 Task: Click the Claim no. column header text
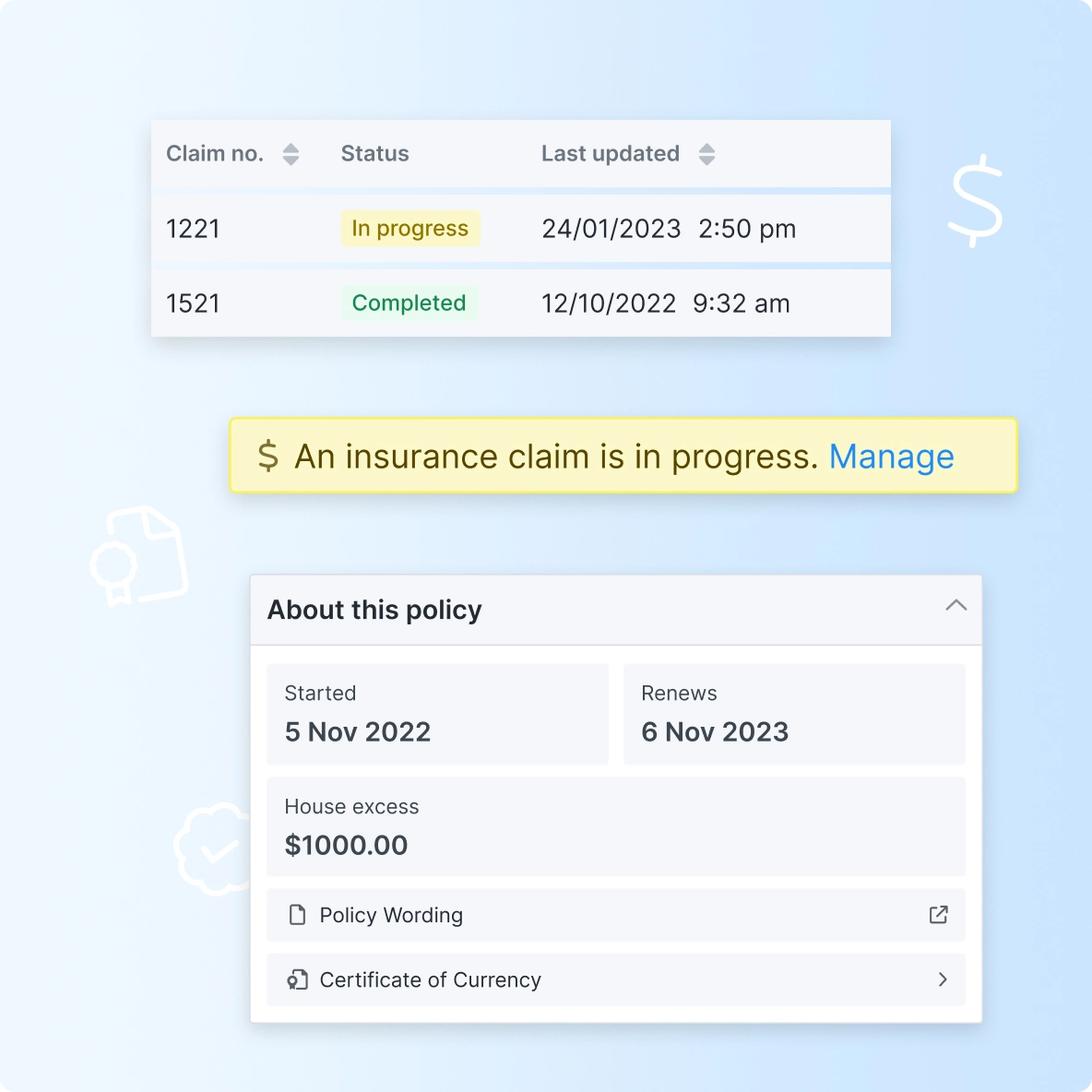(214, 154)
